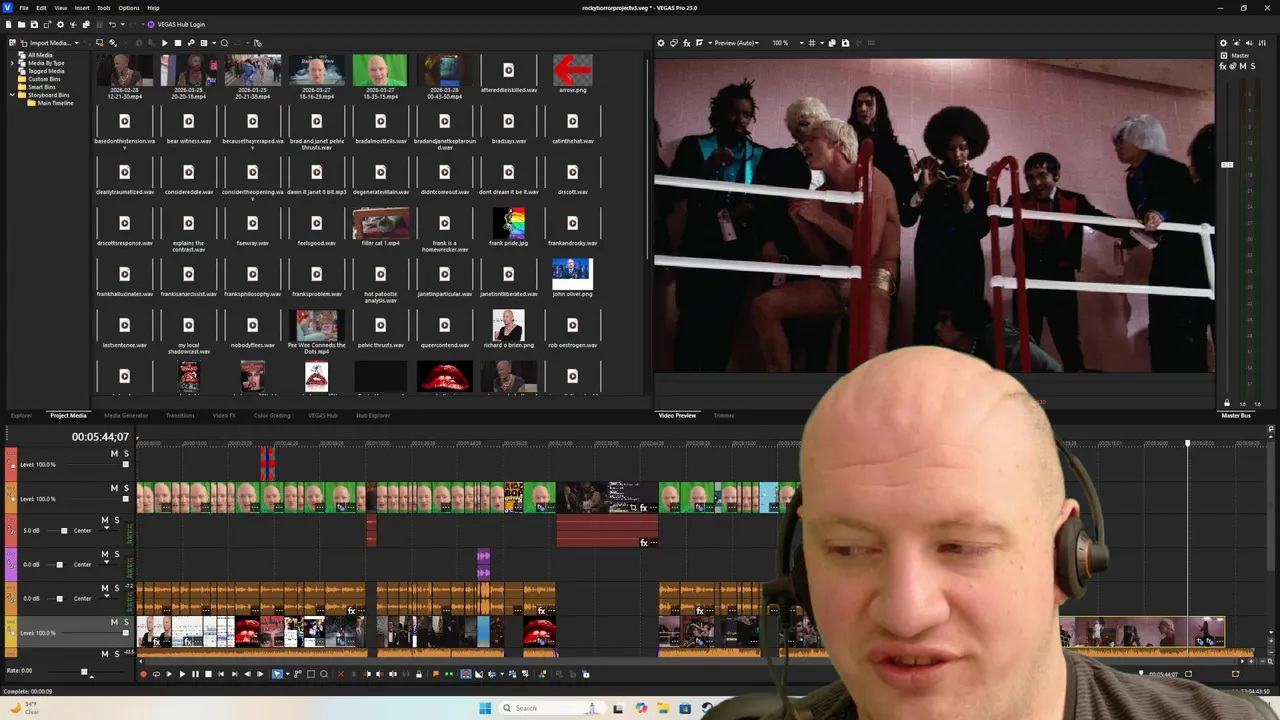Create a new project from the main toolbar
The width and height of the screenshot is (1280, 720).
point(9,24)
